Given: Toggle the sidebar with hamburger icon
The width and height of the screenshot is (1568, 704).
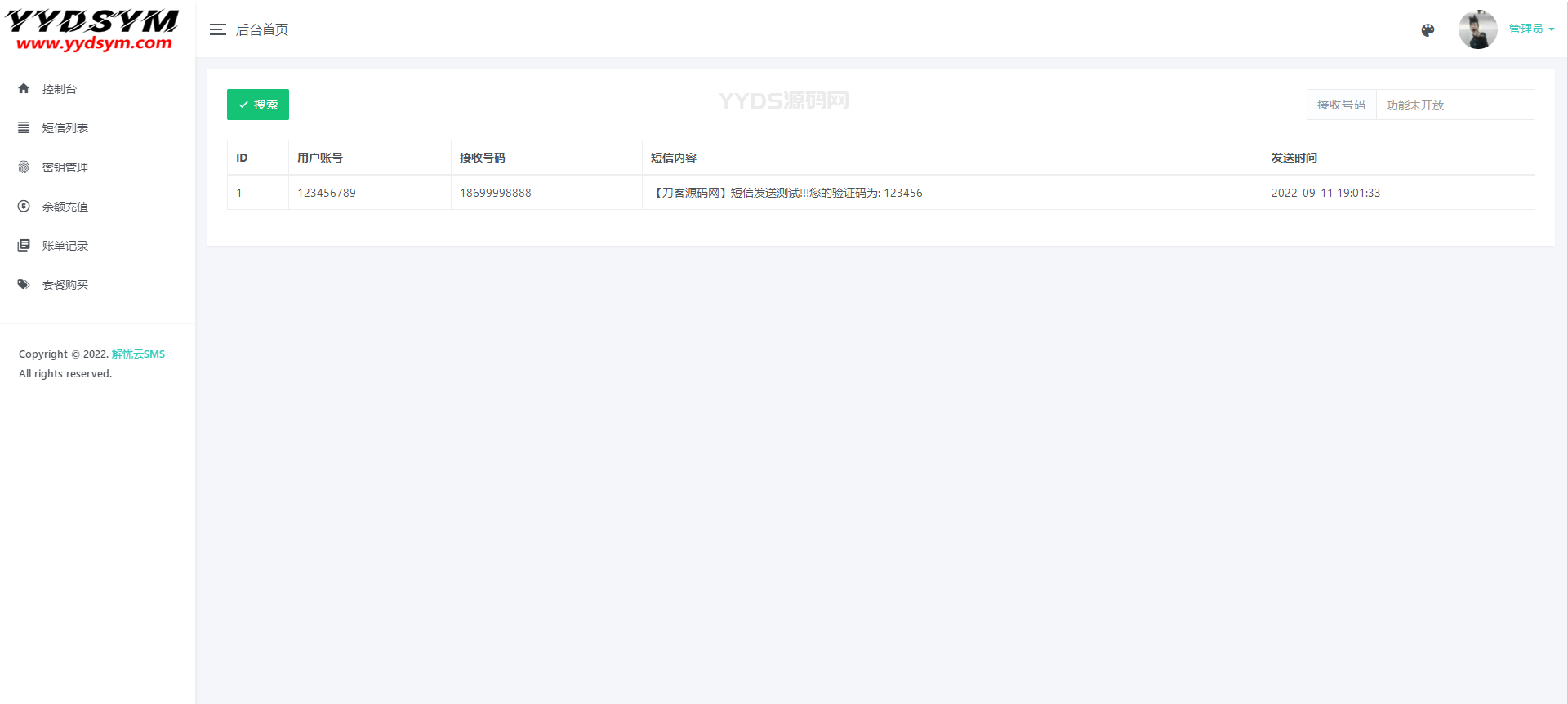Looking at the screenshot, I should click(x=217, y=29).
